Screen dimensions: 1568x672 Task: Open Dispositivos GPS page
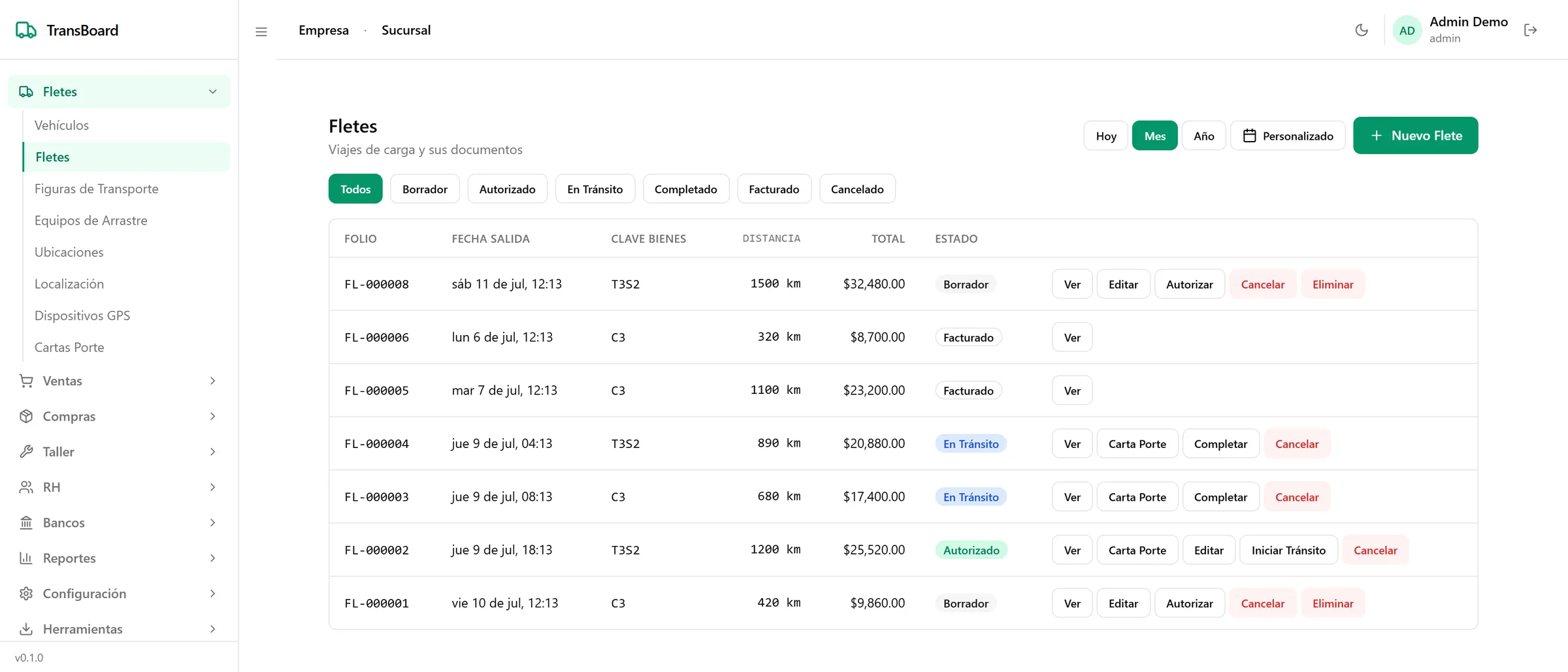click(127, 315)
